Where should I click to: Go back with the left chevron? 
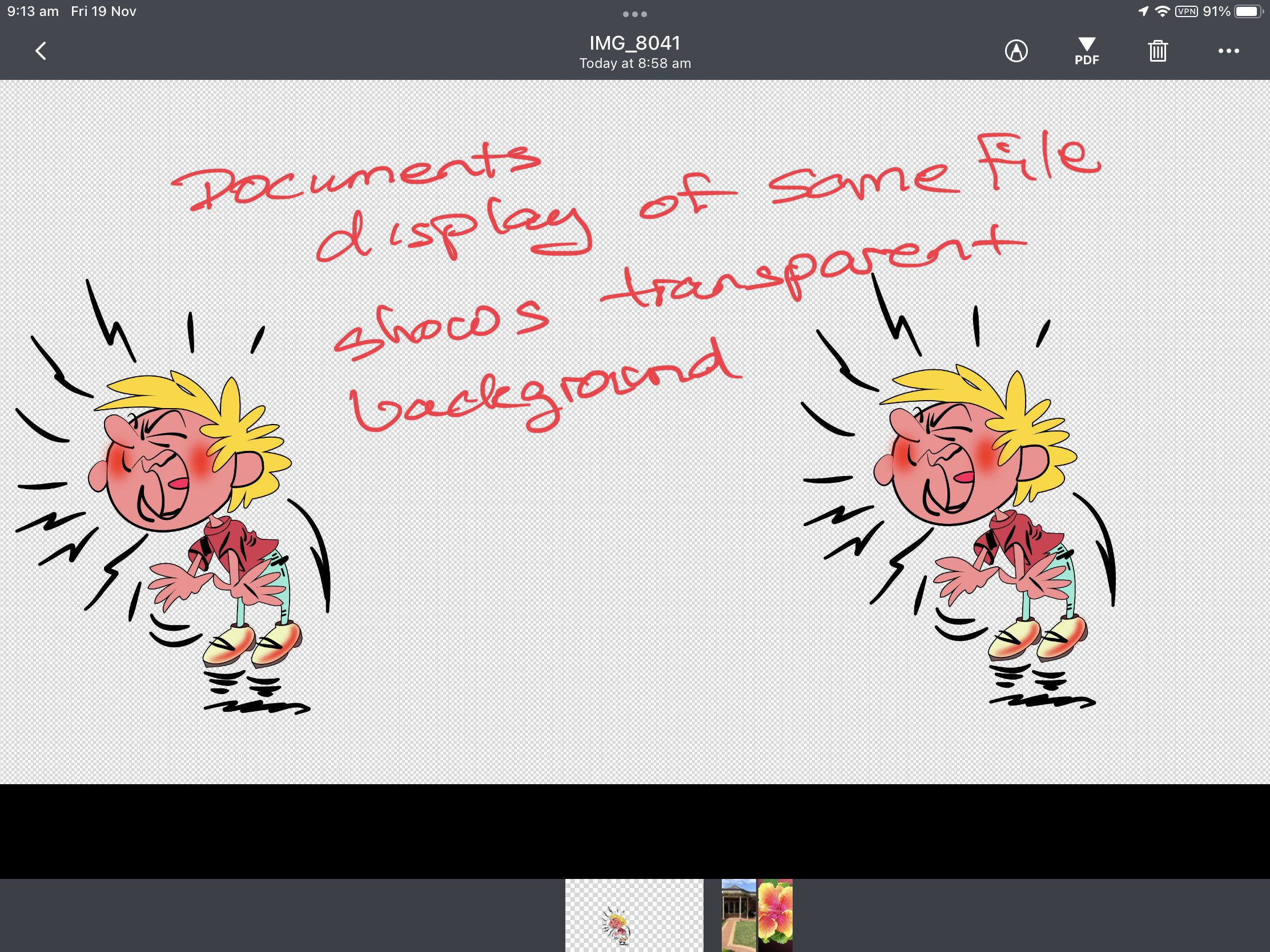pos(40,51)
